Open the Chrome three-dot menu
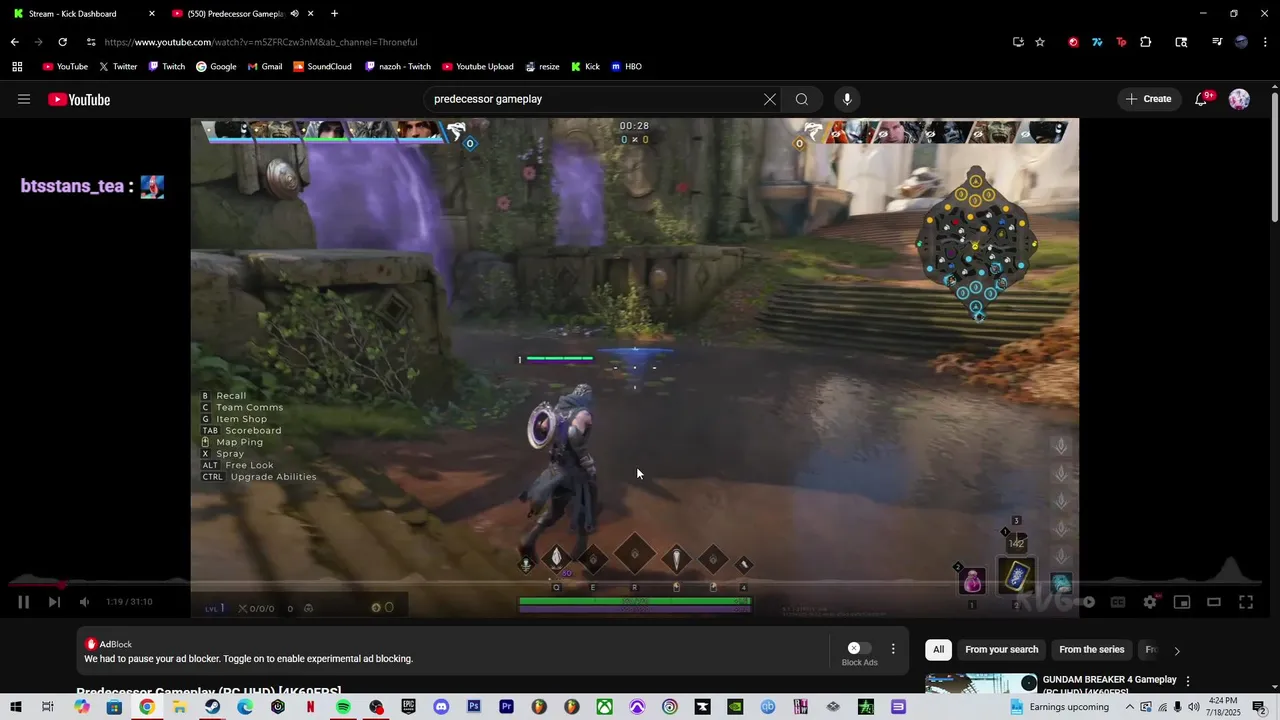The image size is (1280, 720). click(1265, 42)
